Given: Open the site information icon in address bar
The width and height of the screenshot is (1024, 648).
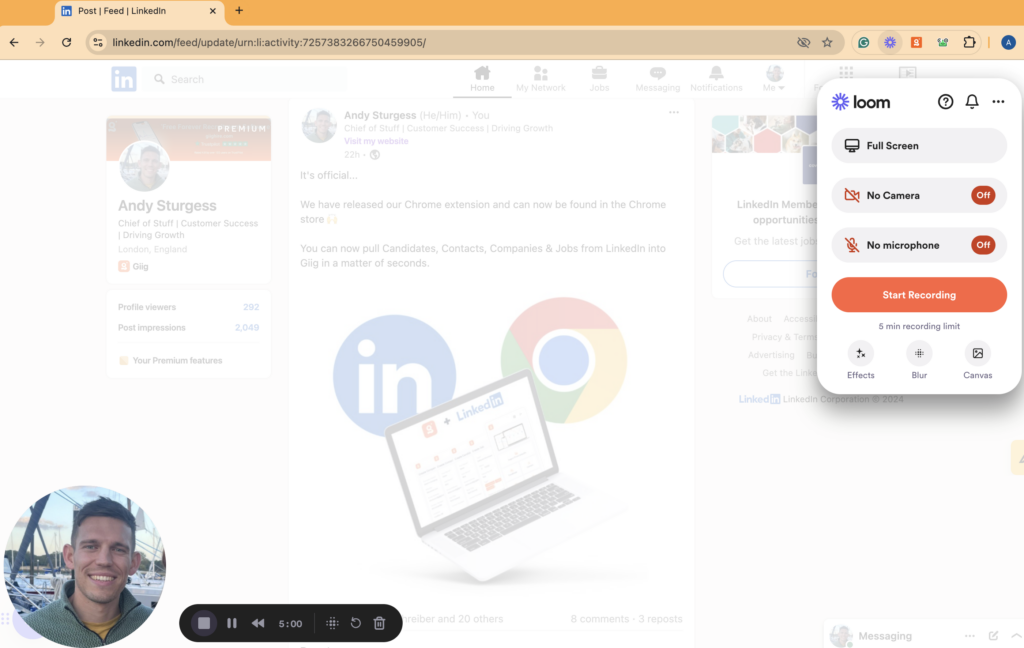Looking at the screenshot, I should 98,42.
